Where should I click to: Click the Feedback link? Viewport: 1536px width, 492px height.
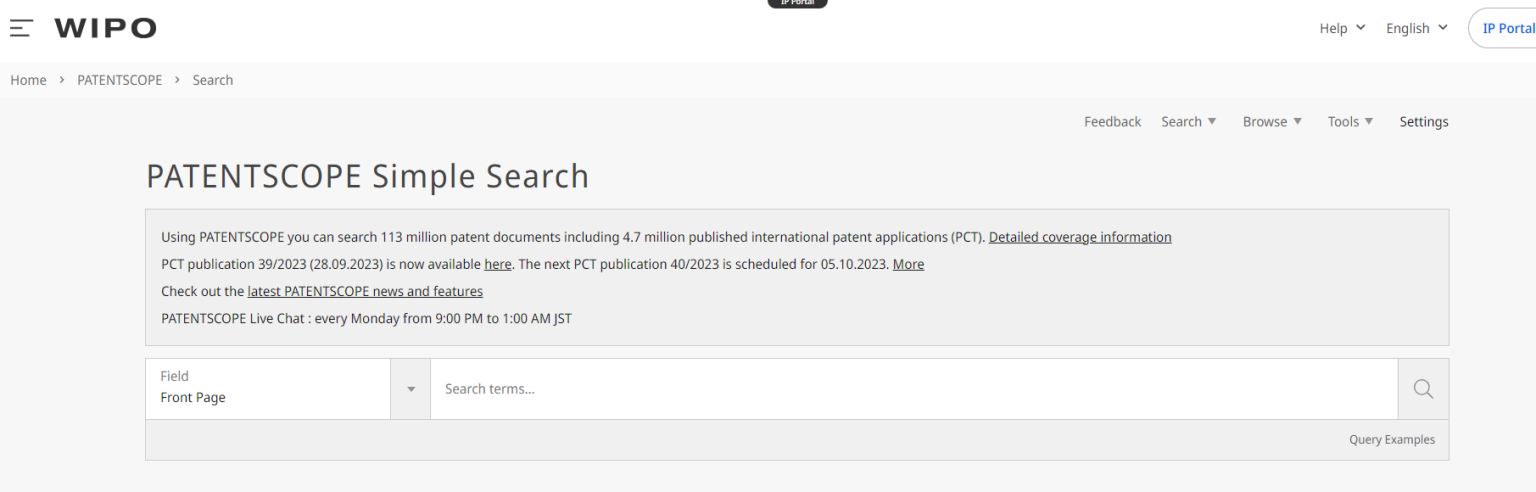(1112, 122)
